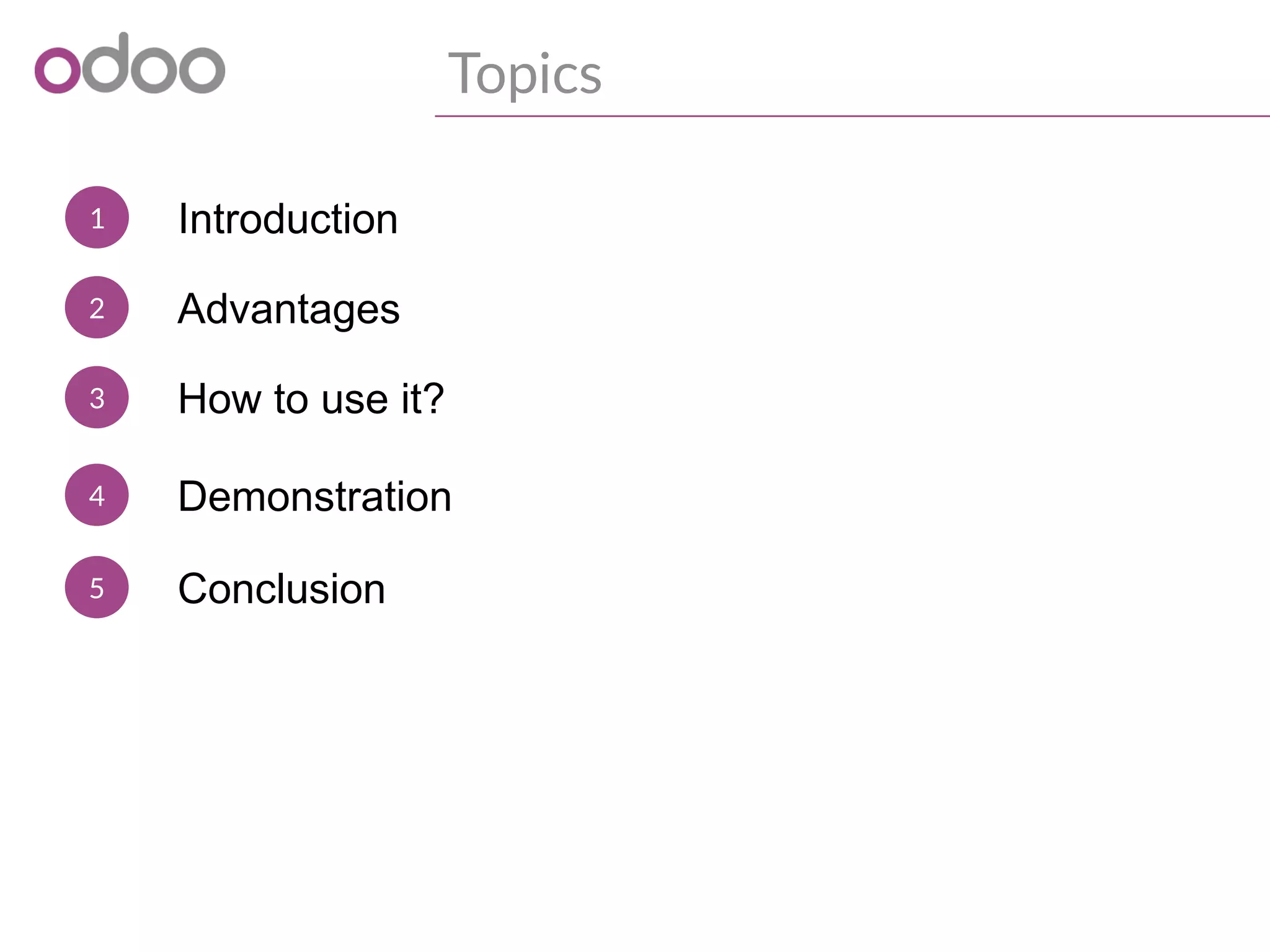Click the purple line under the Topics title
The image size is (1270, 952).
click(852, 116)
